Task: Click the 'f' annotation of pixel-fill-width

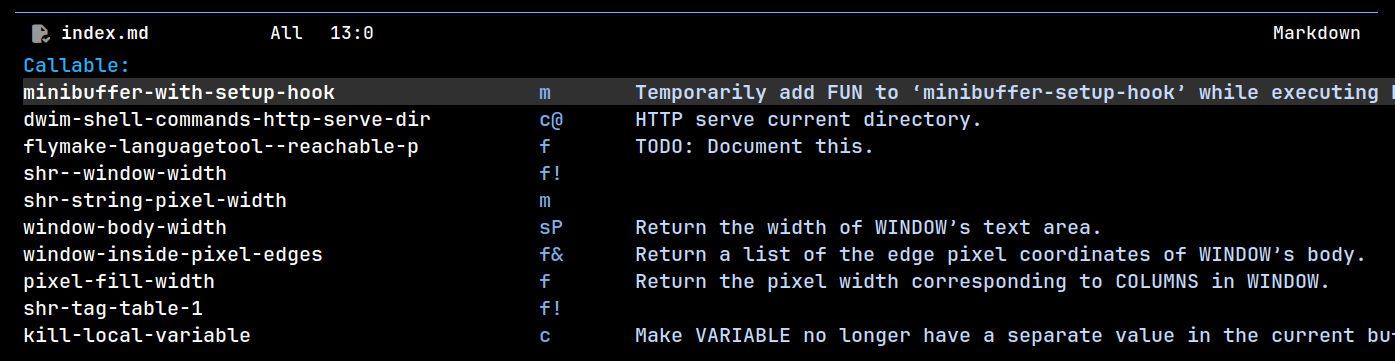Action: point(545,282)
